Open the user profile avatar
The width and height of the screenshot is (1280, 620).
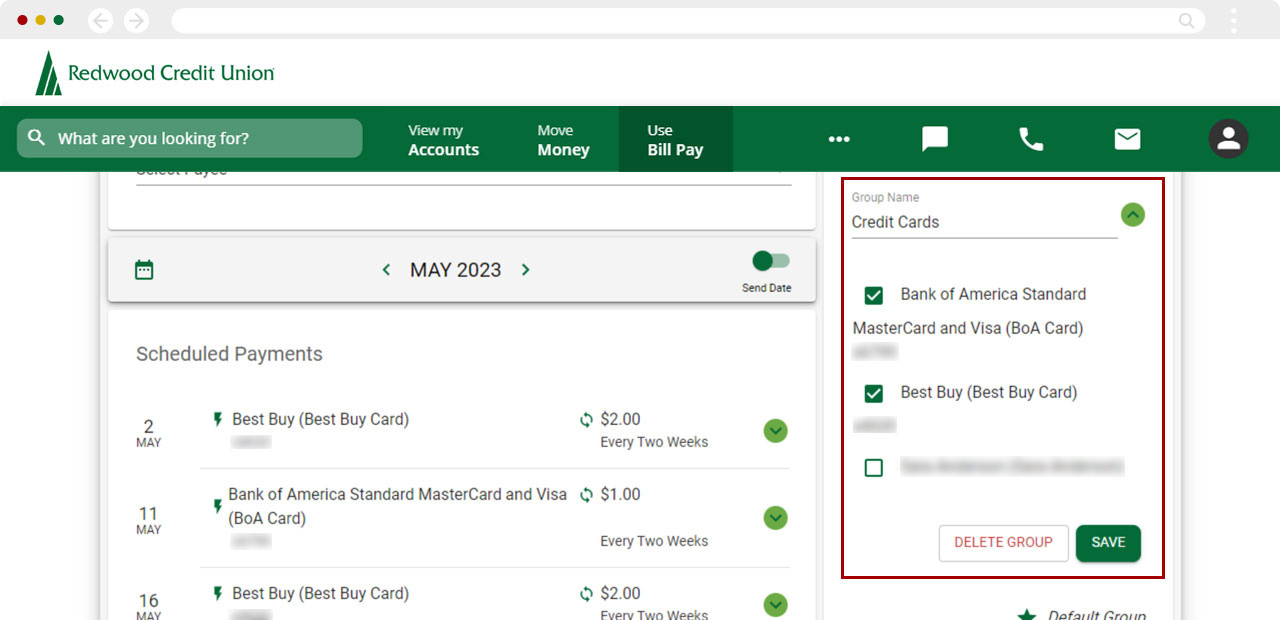point(1228,139)
